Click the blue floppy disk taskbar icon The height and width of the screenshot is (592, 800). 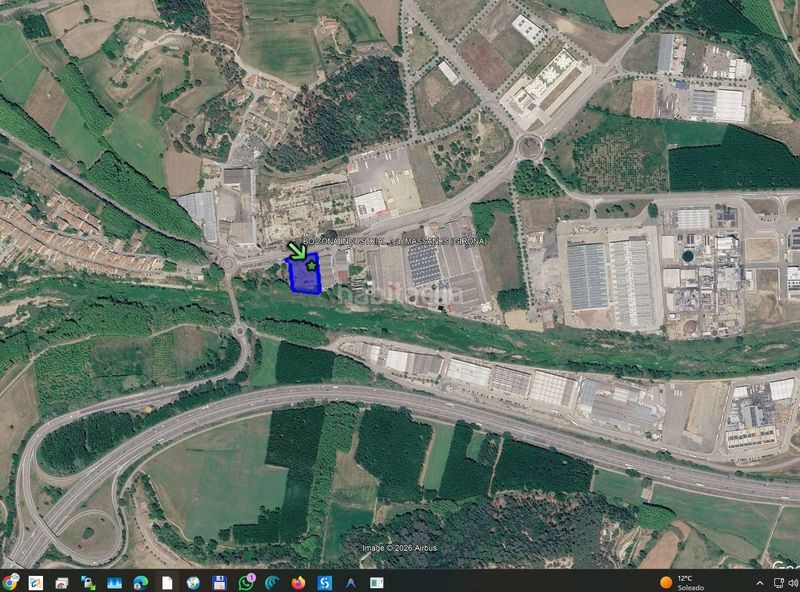tap(219, 582)
